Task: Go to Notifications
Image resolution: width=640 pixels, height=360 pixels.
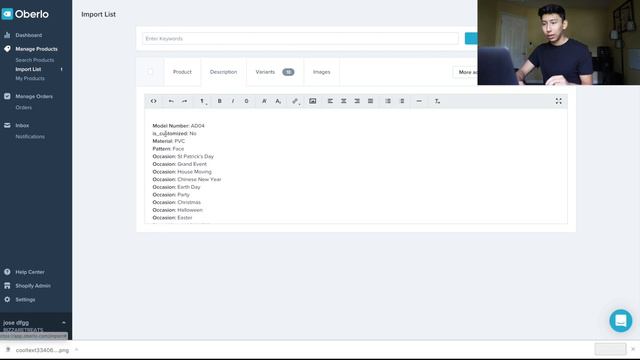Action: point(30,137)
